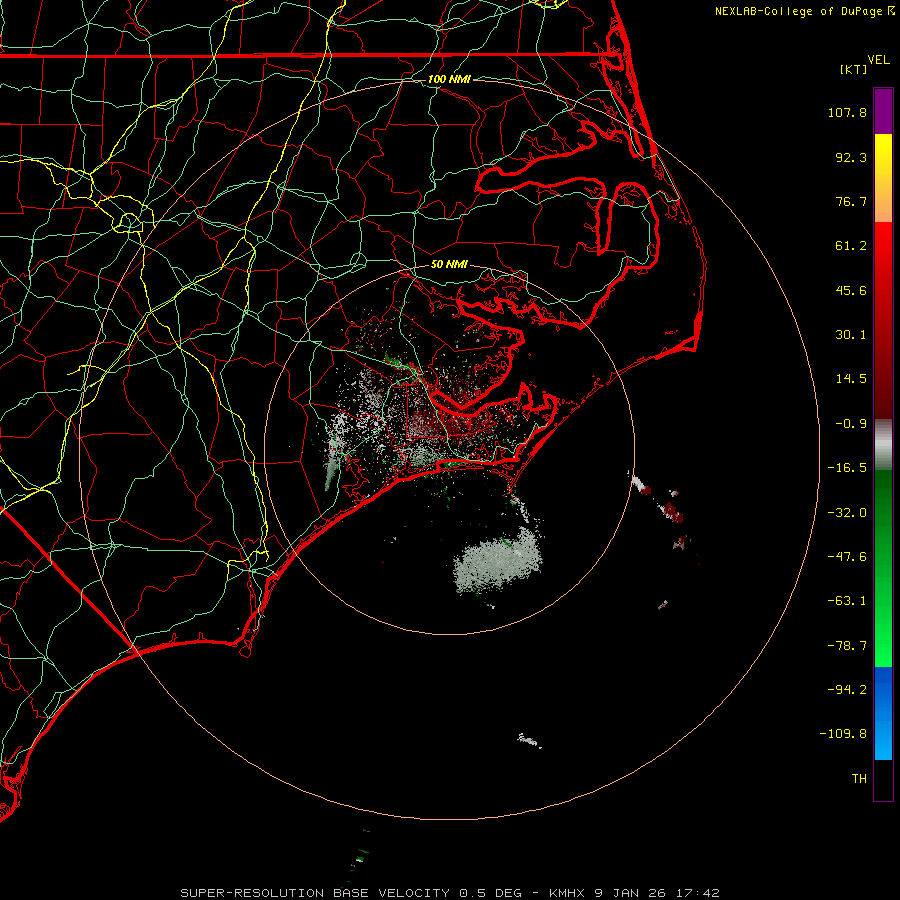Click the yellow-orange band of the color scale
This screenshot has height=900, width=900.
click(x=883, y=178)
